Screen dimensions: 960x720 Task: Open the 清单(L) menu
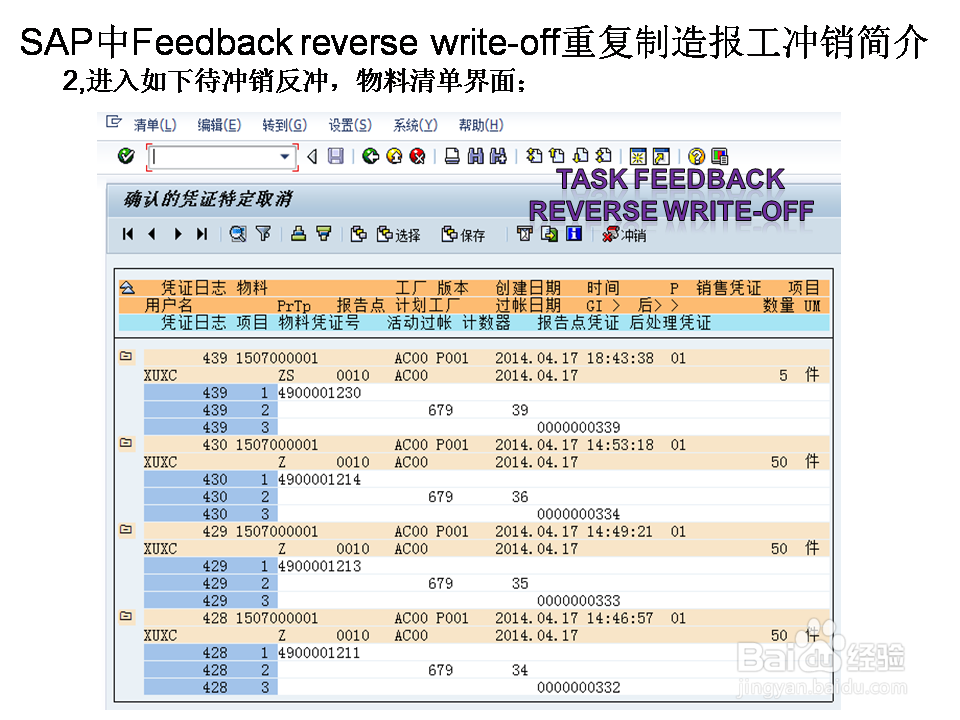click(x=155, y=125)
